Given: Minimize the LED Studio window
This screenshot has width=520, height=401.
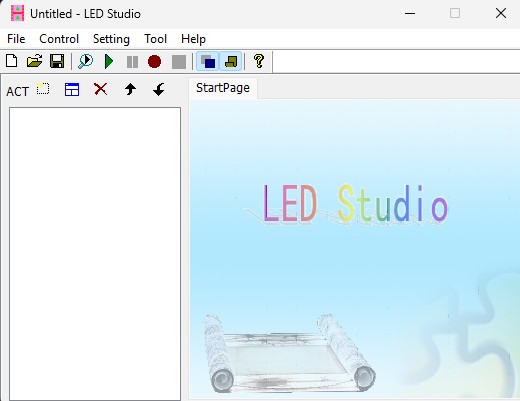Looking at the screenshot, I should [410, 13].
